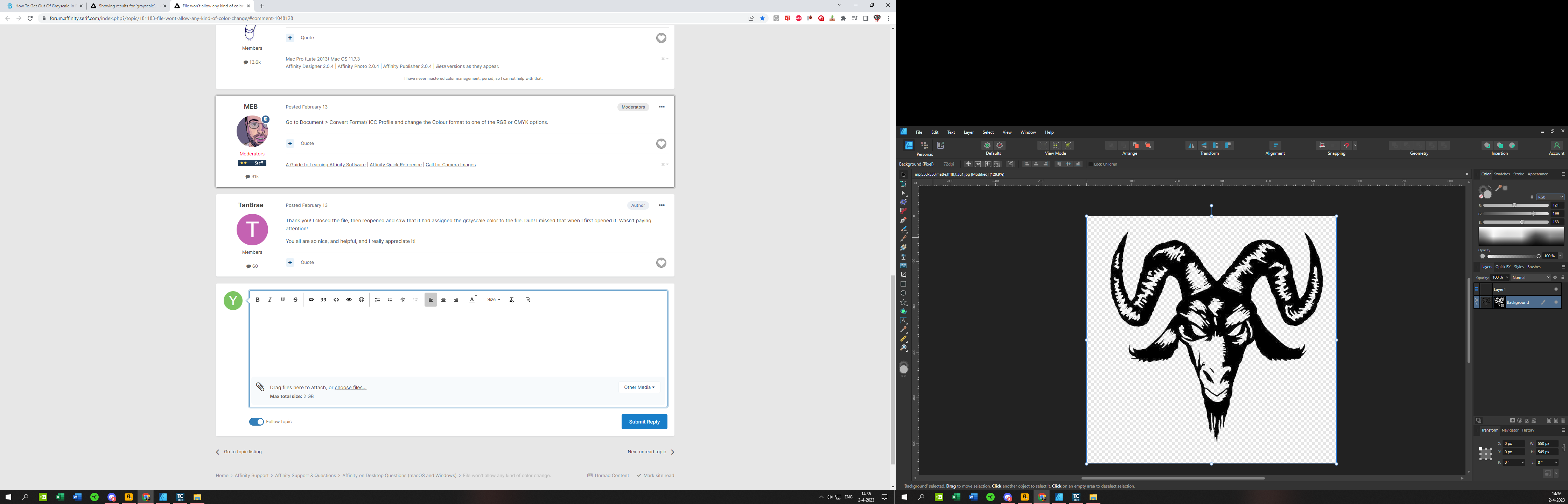This screenshot has width=1568, height=504.
Task: Toggle the color lock beside RGB
Action: tap(1532, 197)
